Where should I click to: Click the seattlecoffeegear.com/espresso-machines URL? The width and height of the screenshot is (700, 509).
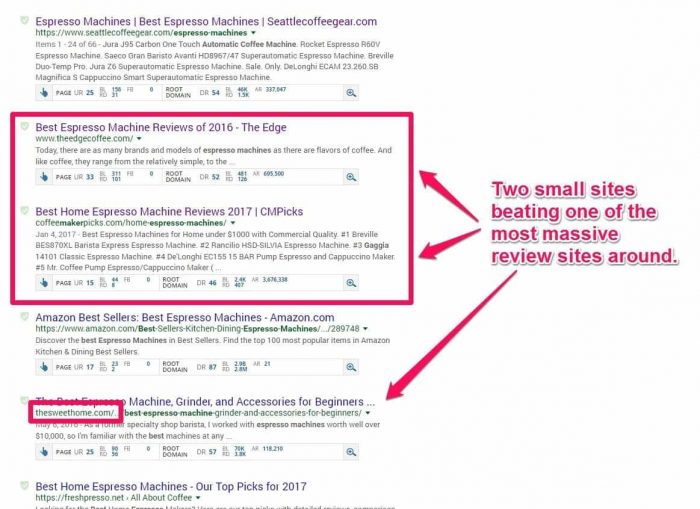pyautogui.click(x=141, y=33)
